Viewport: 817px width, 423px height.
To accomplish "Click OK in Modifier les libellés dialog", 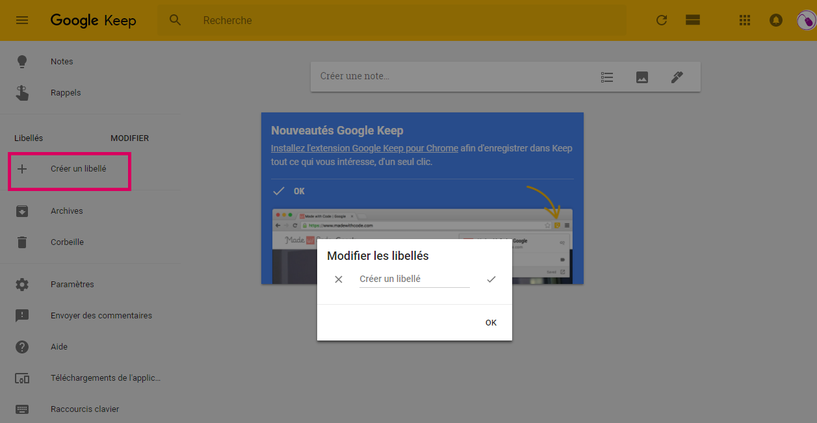I will click(x=491, y=323).
